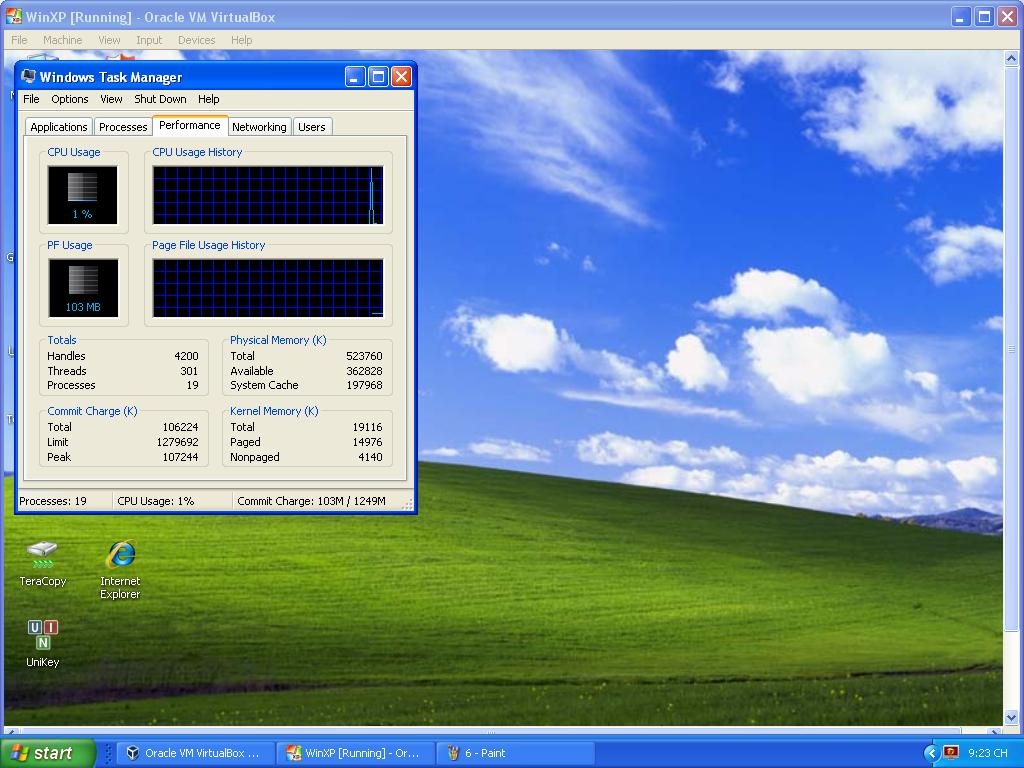Click the VirtualBox window title icon
1024x768 pixels.
[x=14, y=17]
